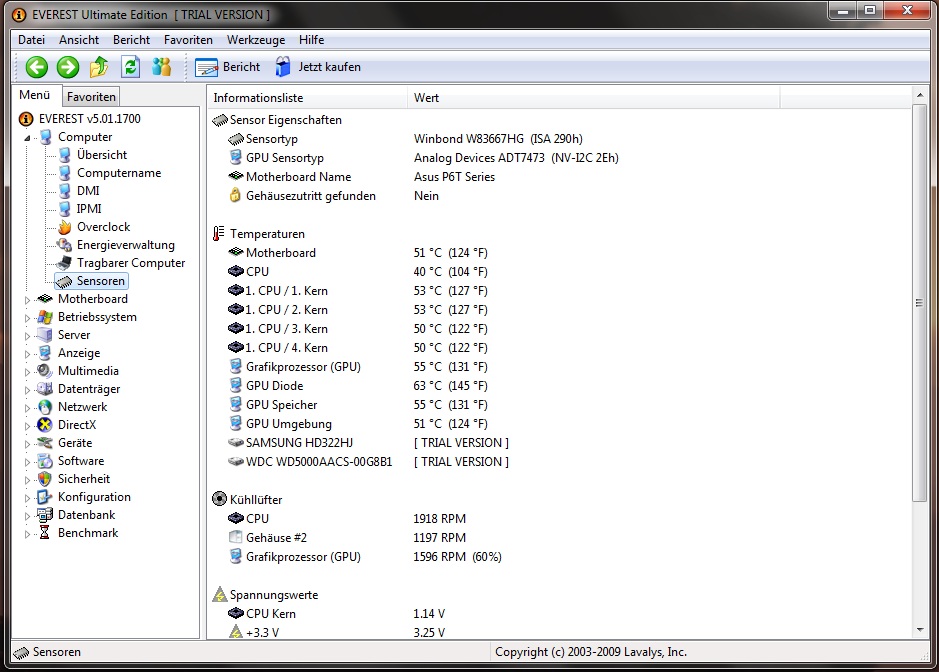Click the Kühllüfter fan icon
This screenshot has width=939, height=672.
pos(220,500)
